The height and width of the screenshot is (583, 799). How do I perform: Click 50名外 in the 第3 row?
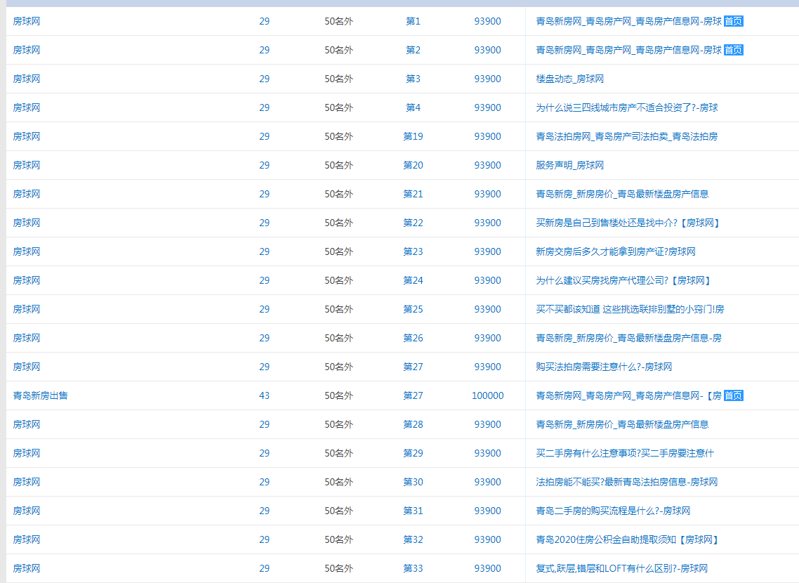[339, 79]
